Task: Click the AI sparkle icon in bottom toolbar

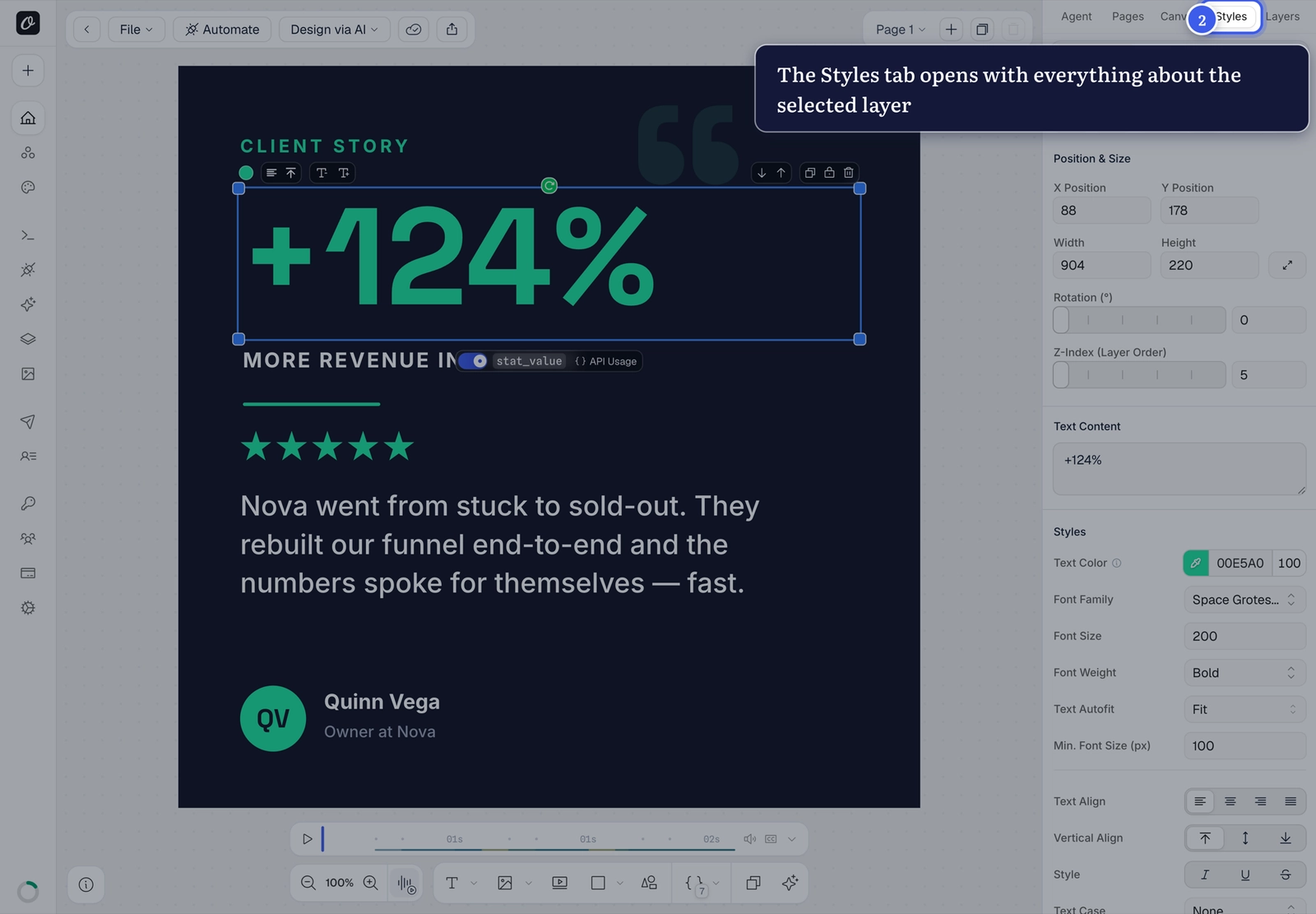Action: click(790, 883)
